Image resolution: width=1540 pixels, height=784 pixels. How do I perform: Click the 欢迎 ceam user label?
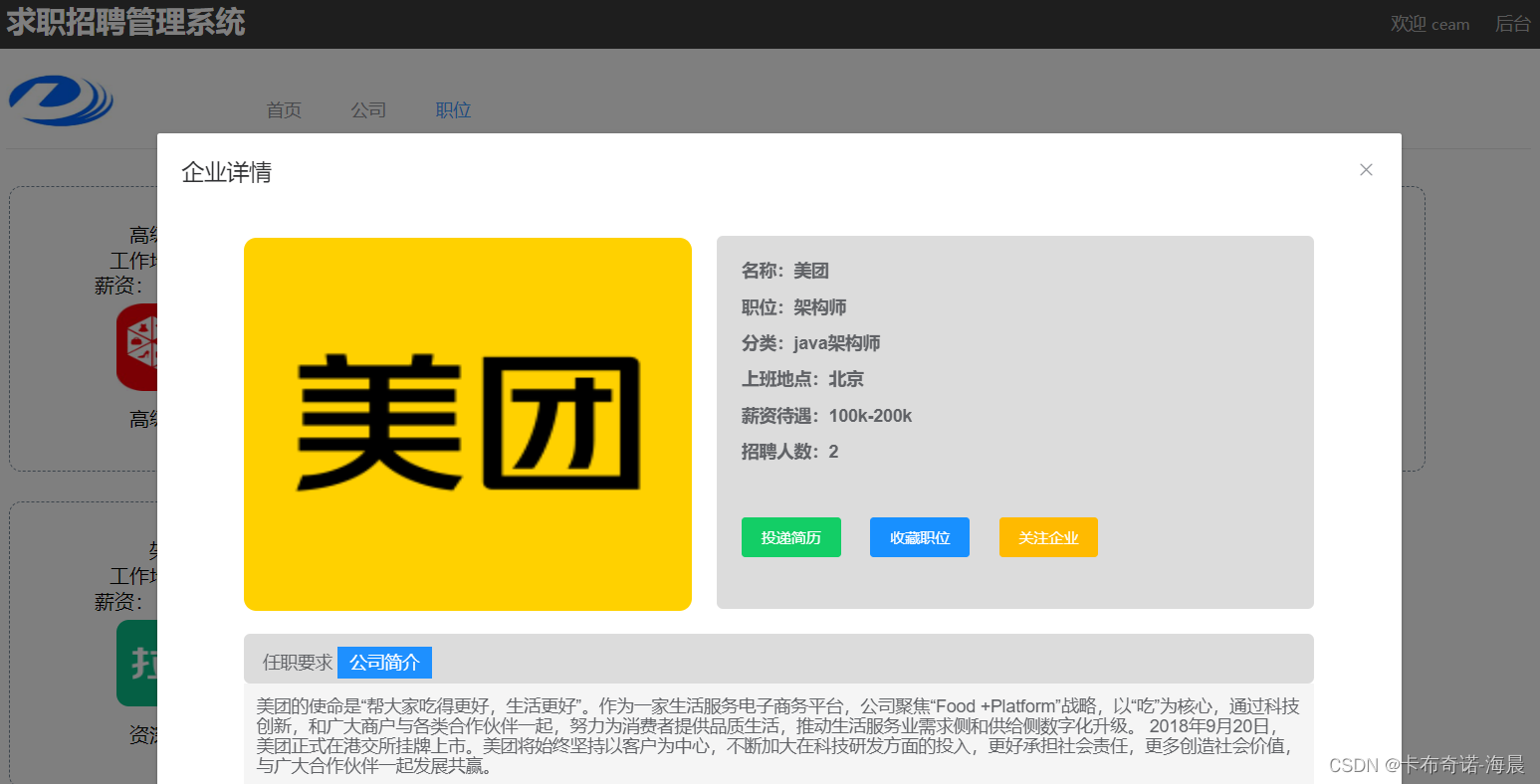tap(1430, 24)
